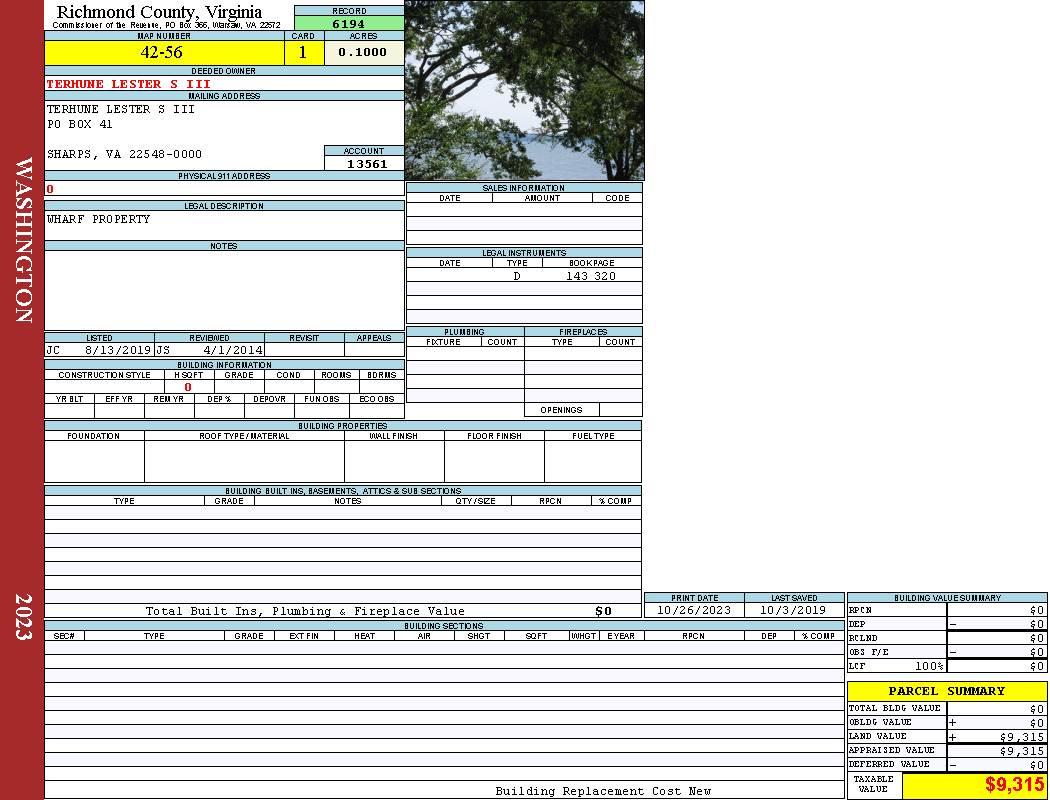
Task: Click the green record number 6194 field
Action: (x=348, y=23)
